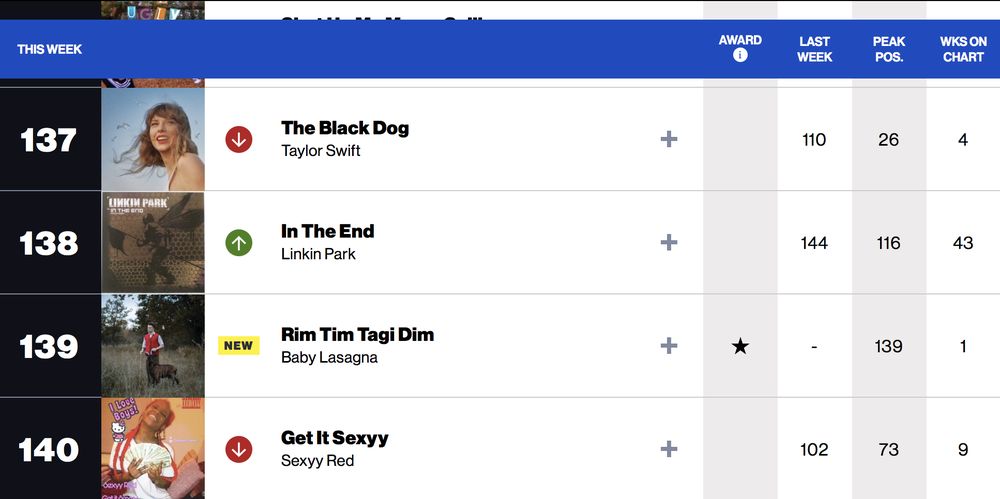1000x499 pixels.
Task: Open The Black Dog song title
Action: point(345,128)
